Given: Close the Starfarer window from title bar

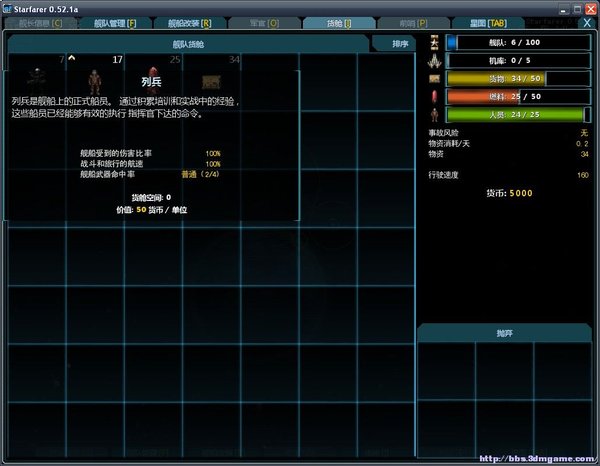Looking at the screenshot, I should coord(591,9).
